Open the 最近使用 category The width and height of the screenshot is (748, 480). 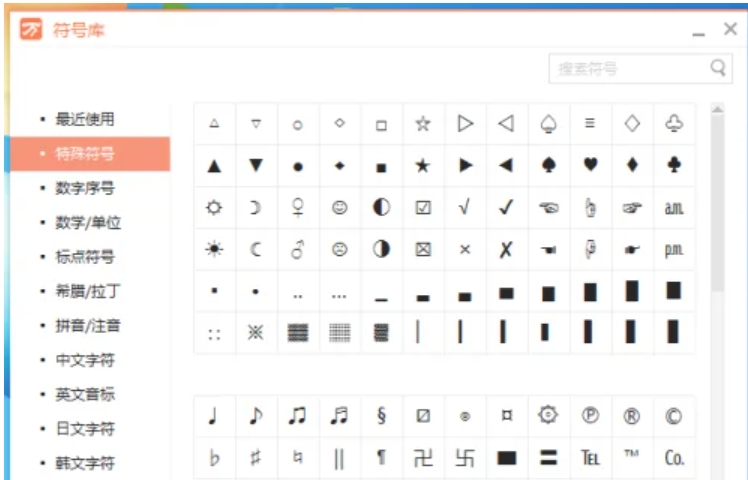tap(85, 119)
